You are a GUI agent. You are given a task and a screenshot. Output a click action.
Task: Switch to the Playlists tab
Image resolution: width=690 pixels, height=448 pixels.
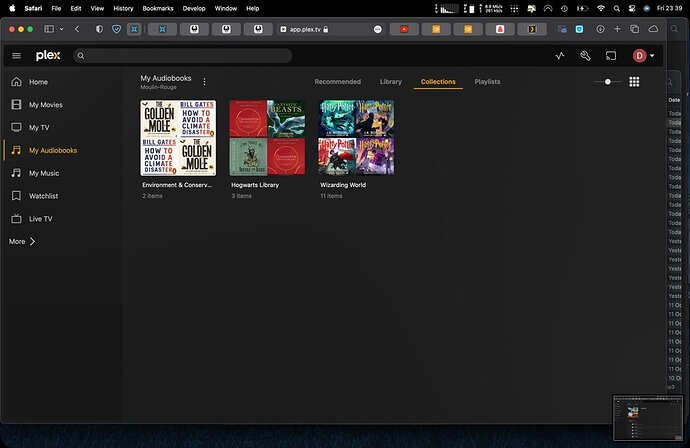coord(487,82)
